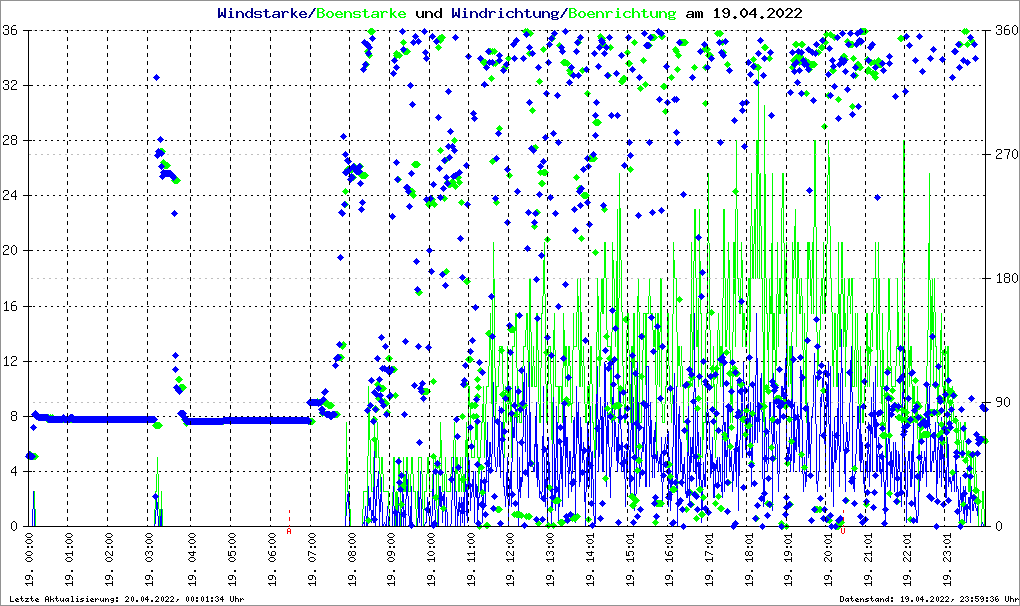Select the "19. 03:01" time axis label
Viewport: 1020px width, 606px height.
point(152,560)
